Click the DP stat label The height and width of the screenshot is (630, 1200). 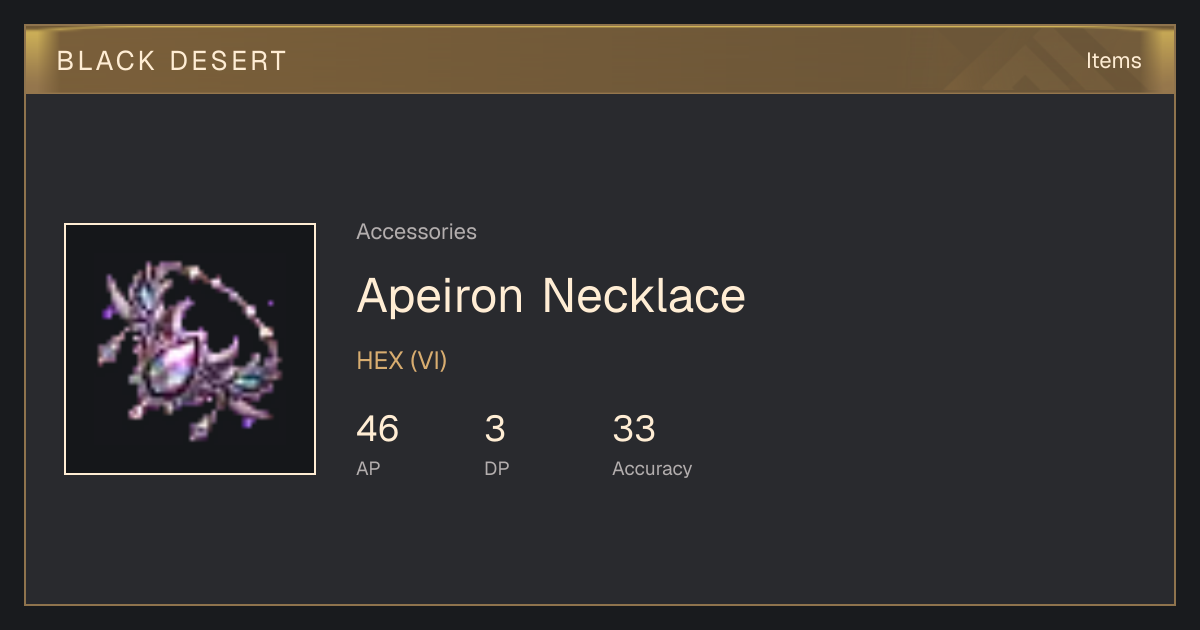point(496,468)
